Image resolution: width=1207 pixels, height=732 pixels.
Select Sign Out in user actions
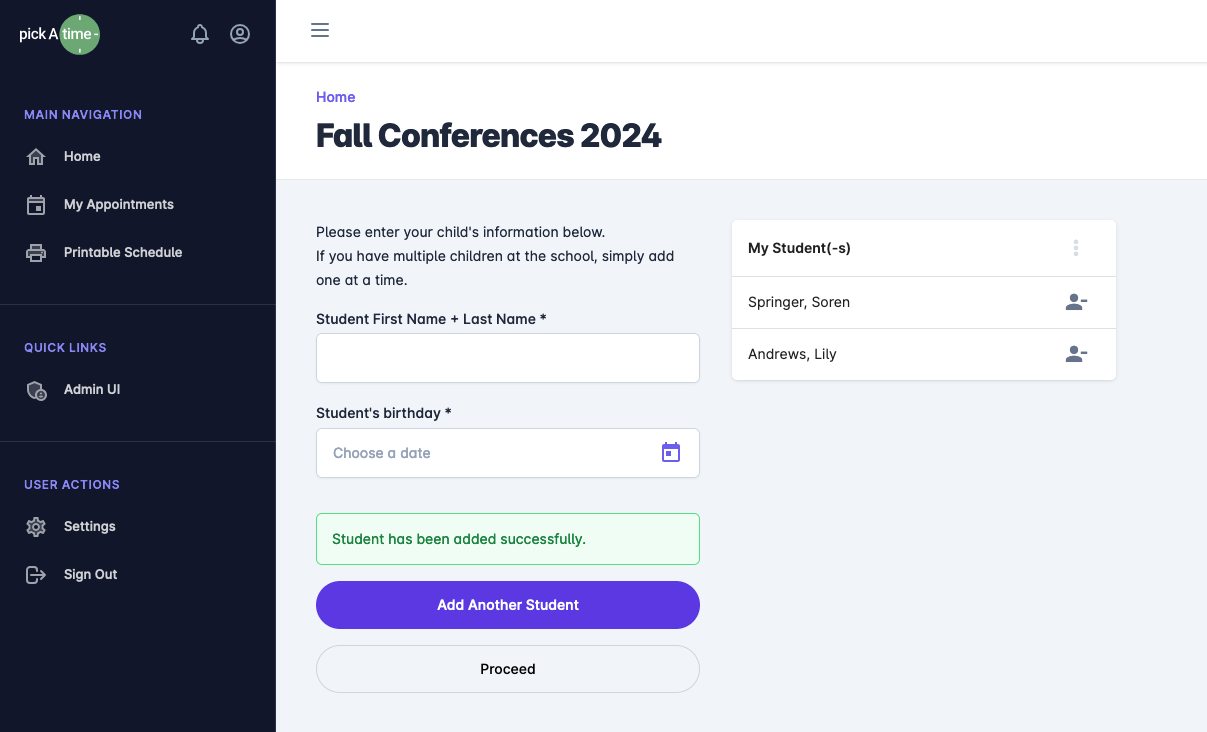tap(90, 575)
